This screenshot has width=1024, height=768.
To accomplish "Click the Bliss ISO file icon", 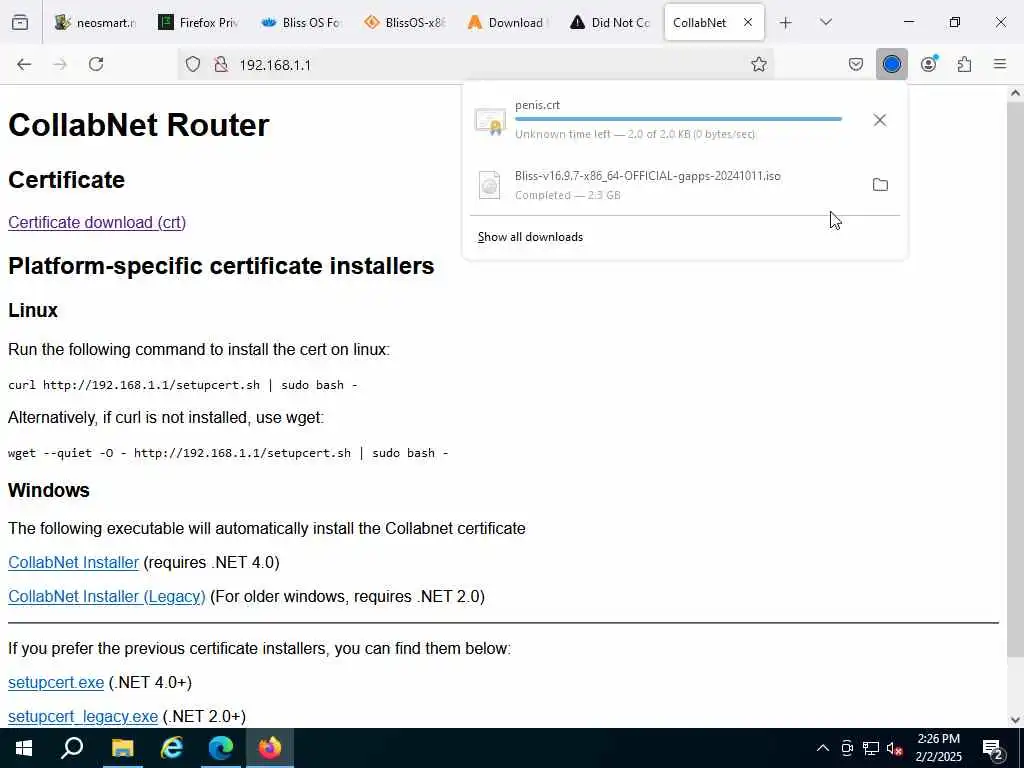I will click(490, 185).
